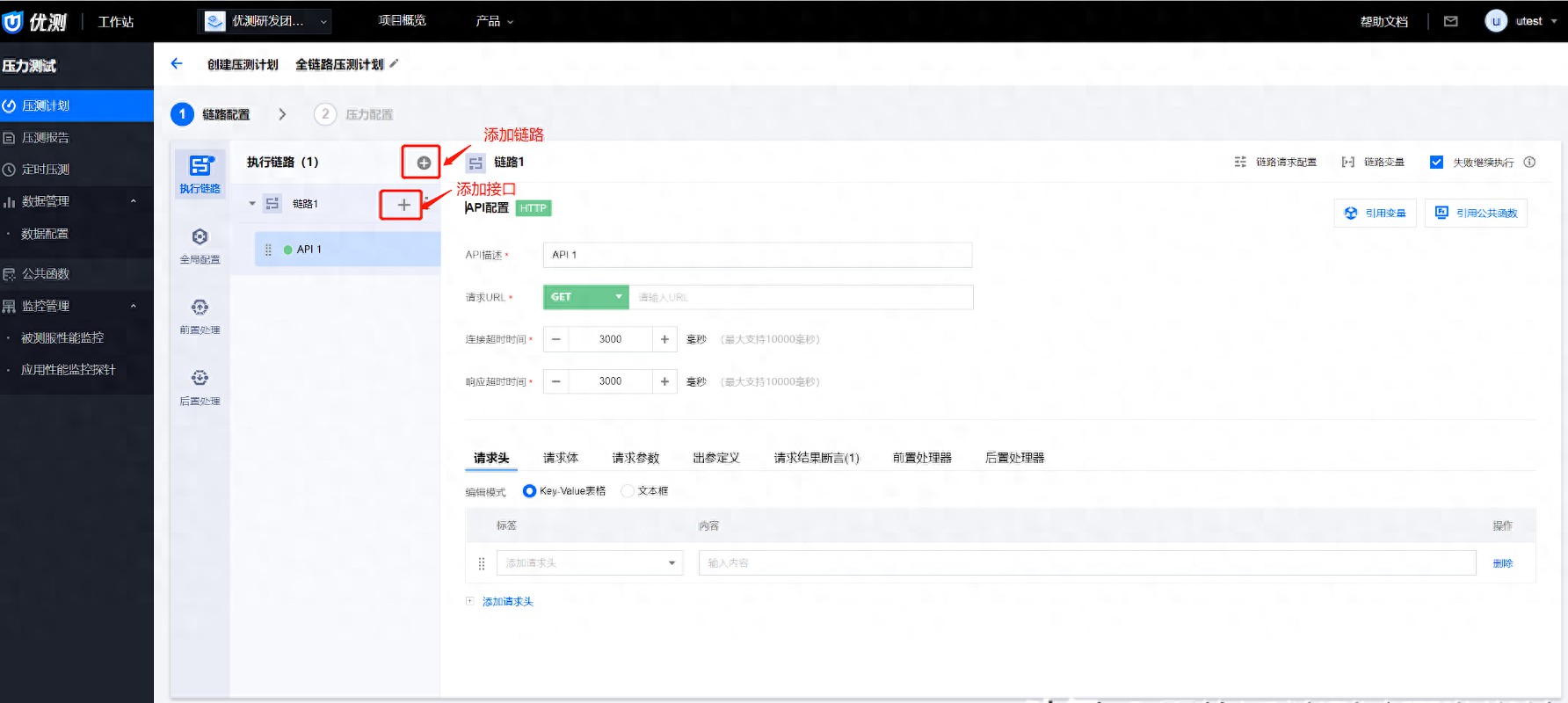Viewport: 1568px width, 703px height.
Task: Open 工作站 in top bar
Action: (x=116, y=21)
